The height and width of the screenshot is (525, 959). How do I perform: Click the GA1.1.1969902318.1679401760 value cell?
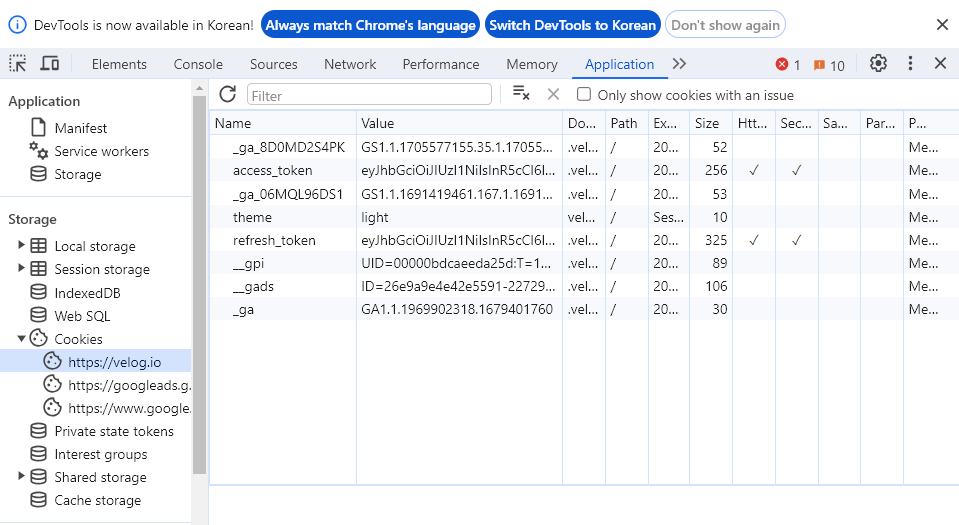pos(459,309)
